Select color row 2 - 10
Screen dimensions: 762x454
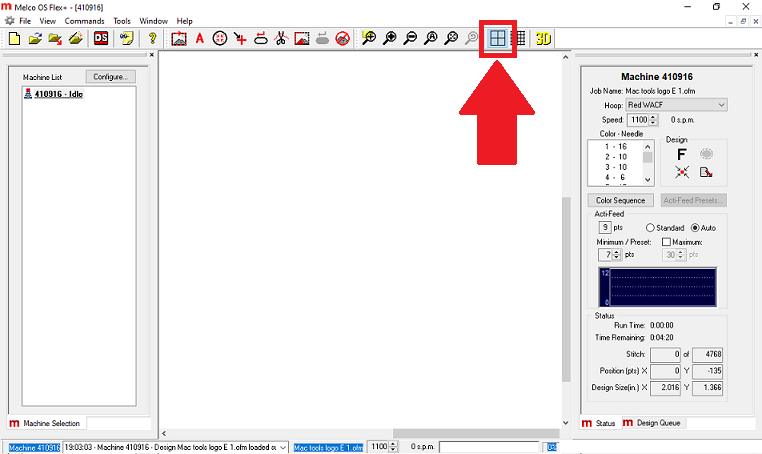616,157
